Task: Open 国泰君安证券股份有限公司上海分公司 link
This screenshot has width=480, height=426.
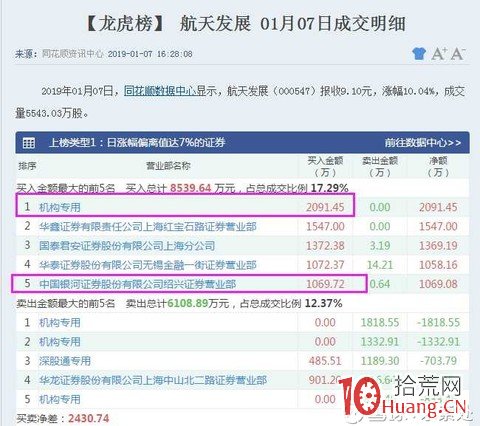Action: click(127, 246)
